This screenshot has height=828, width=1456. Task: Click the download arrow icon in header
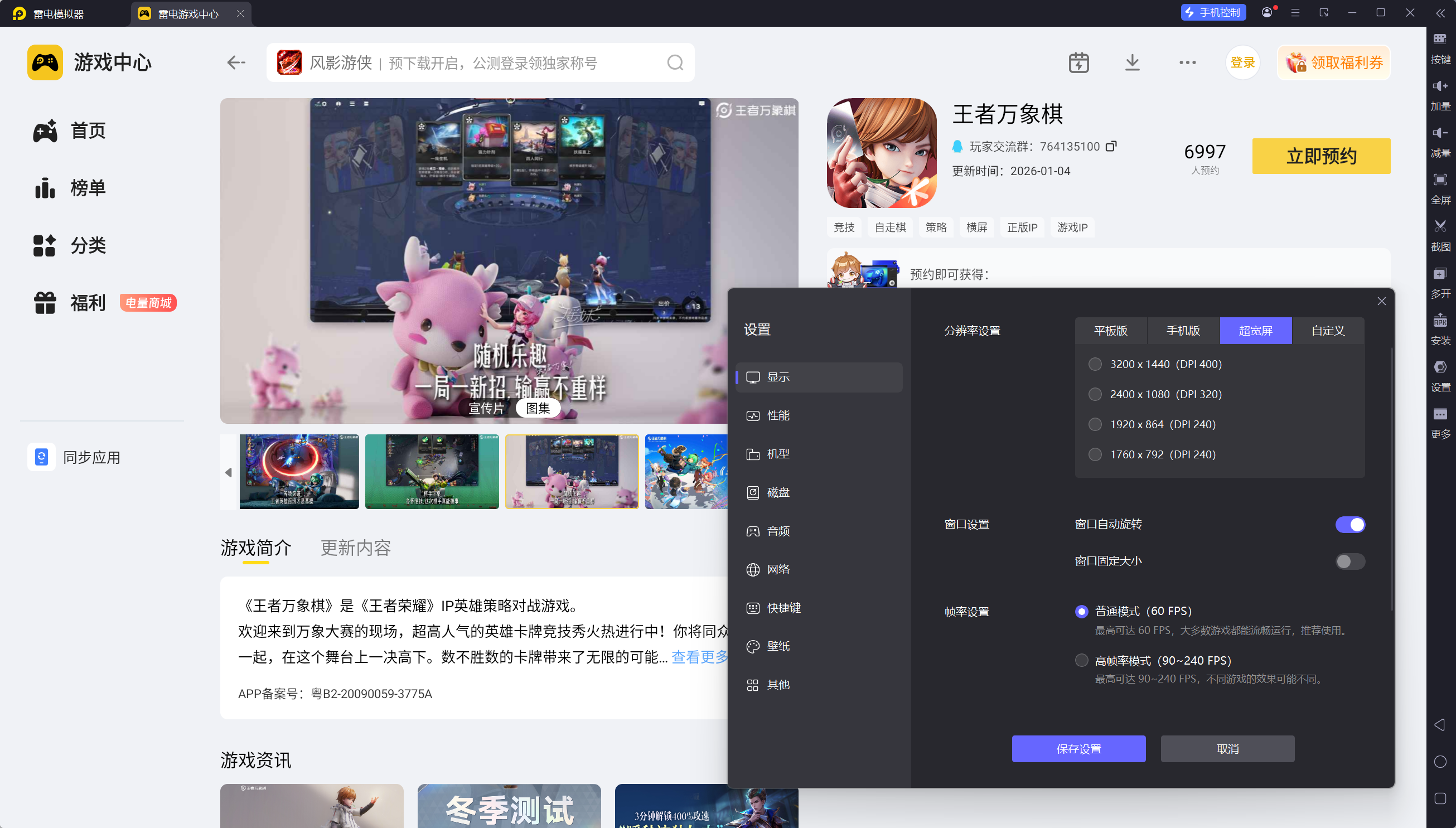click(x=1132, y=62)
